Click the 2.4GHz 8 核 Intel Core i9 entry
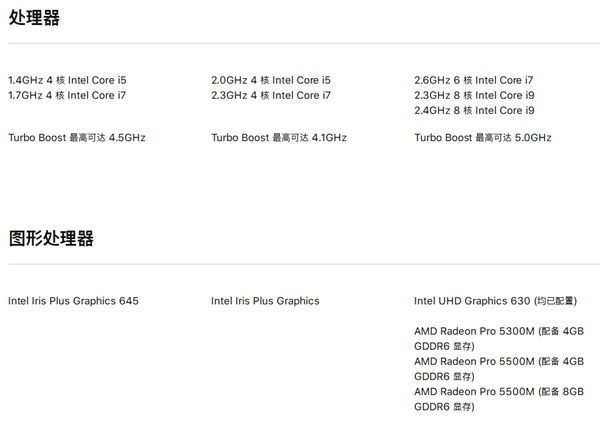The width and height of the screenshot is (600, 436). 474,110
